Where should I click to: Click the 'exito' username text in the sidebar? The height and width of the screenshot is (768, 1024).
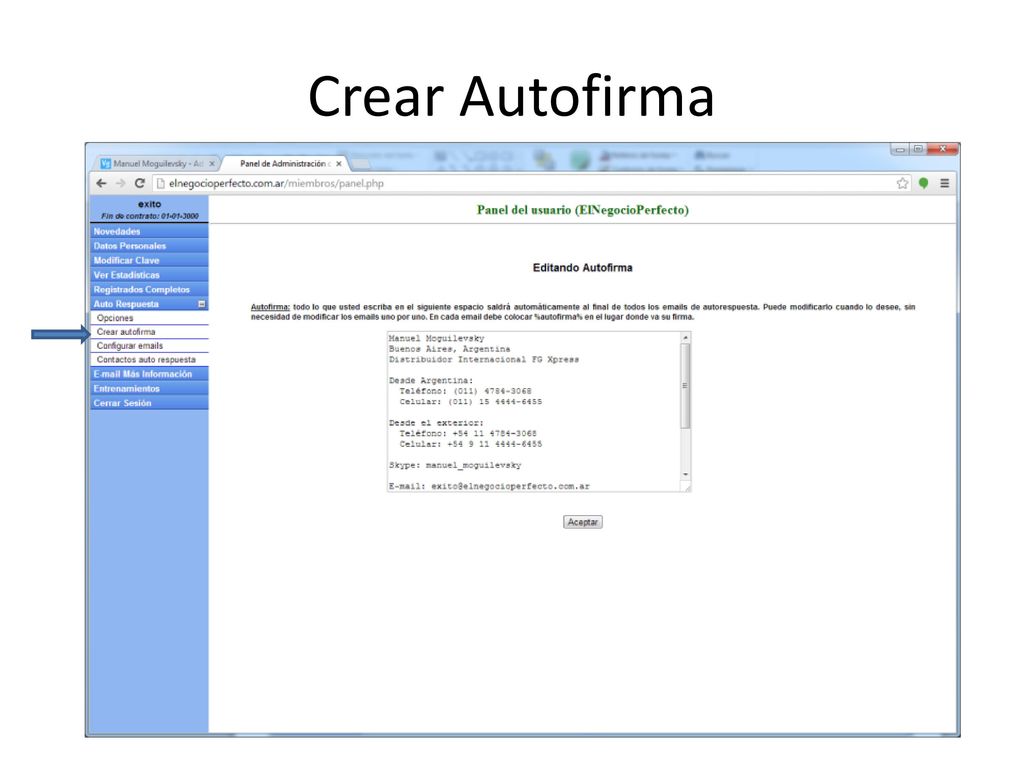150,204
